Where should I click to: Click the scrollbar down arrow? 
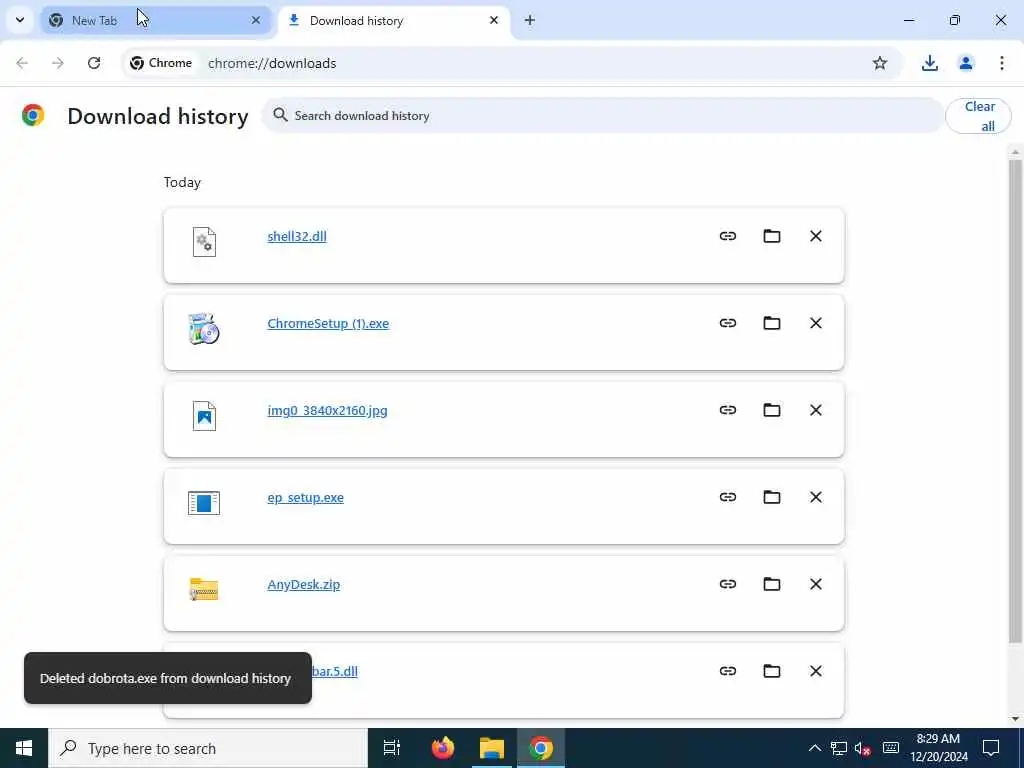click(1015, 719)
